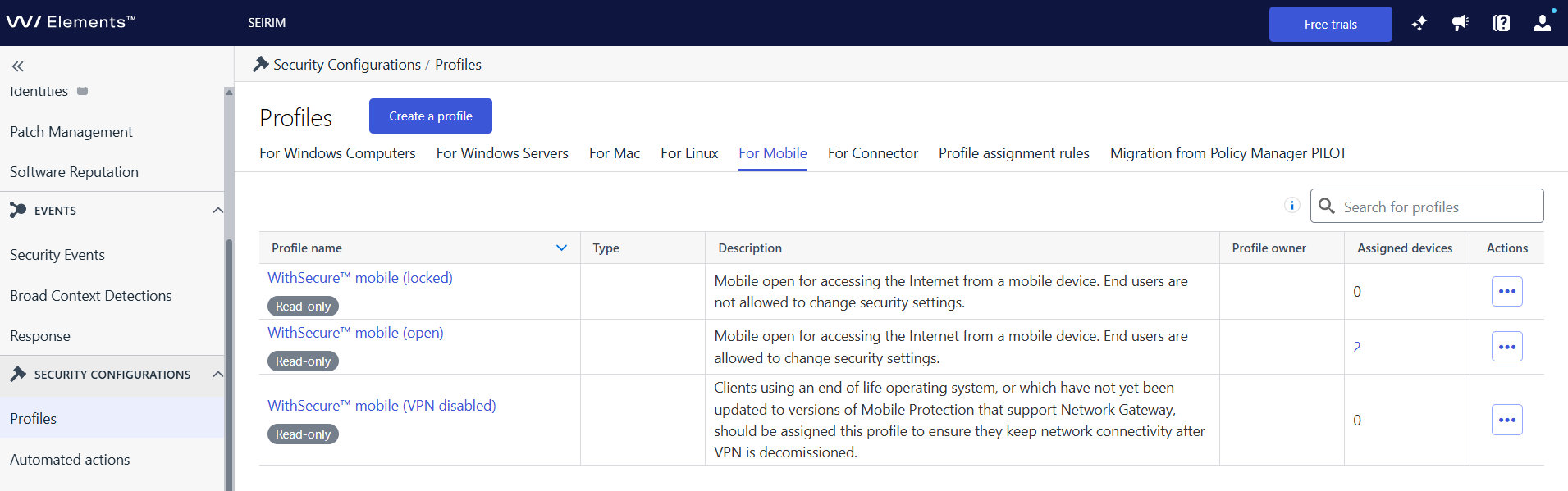1568x491 pixels.
Task: Click the Free trials button
Action: [x=1330, y=24]
